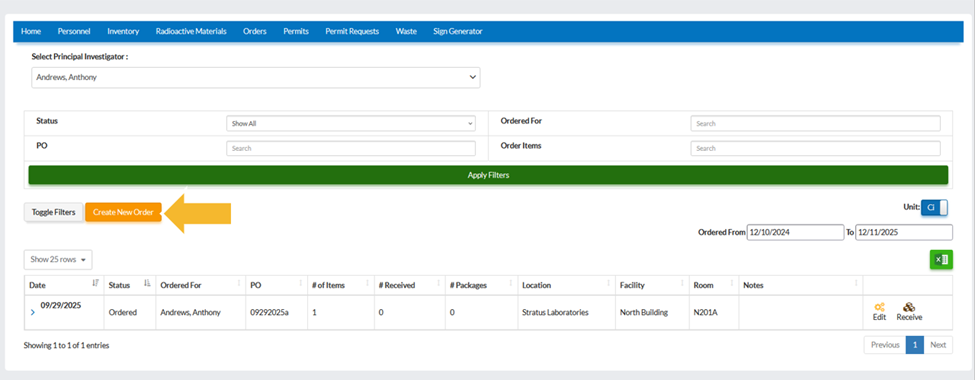Click the Create New Order button
Image resolution: width=975 pixels, height=380 pixels.
click(x=123, y=212)
